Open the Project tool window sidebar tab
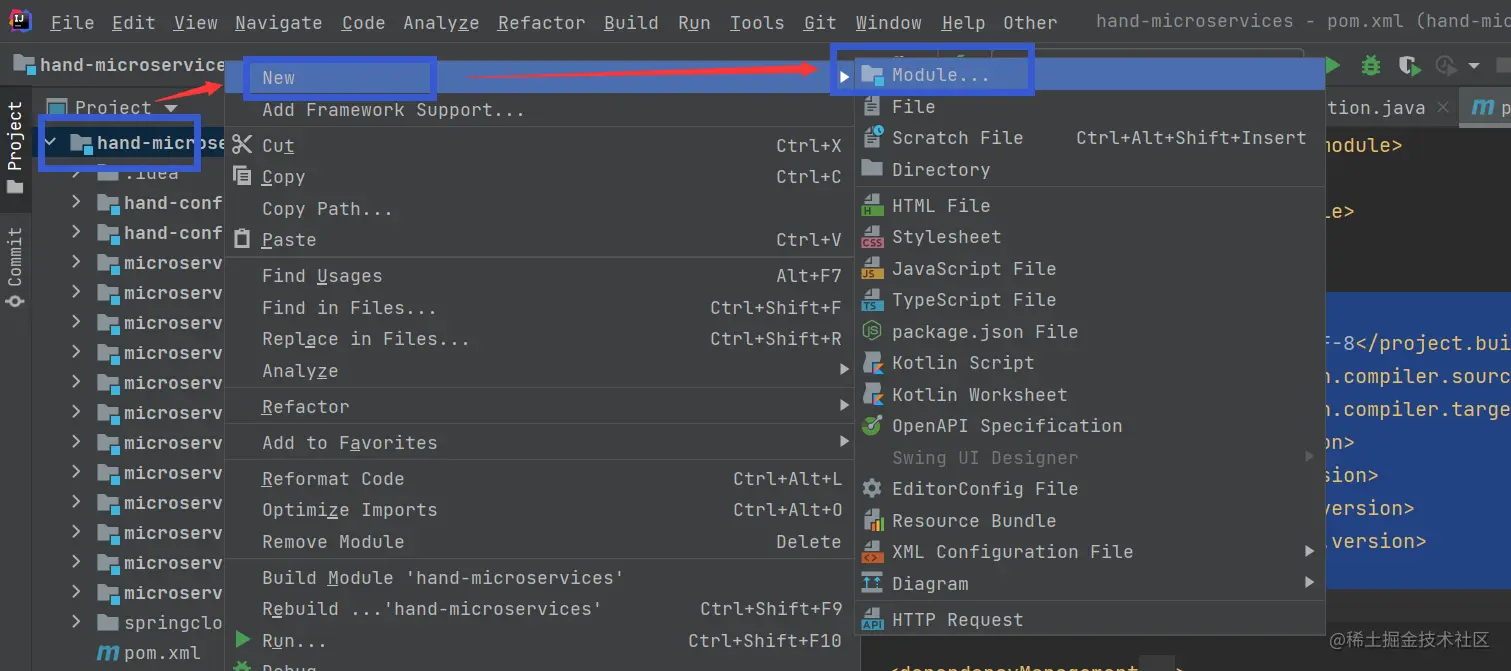The image size is (1511, 671). click(x=15, y=148)
